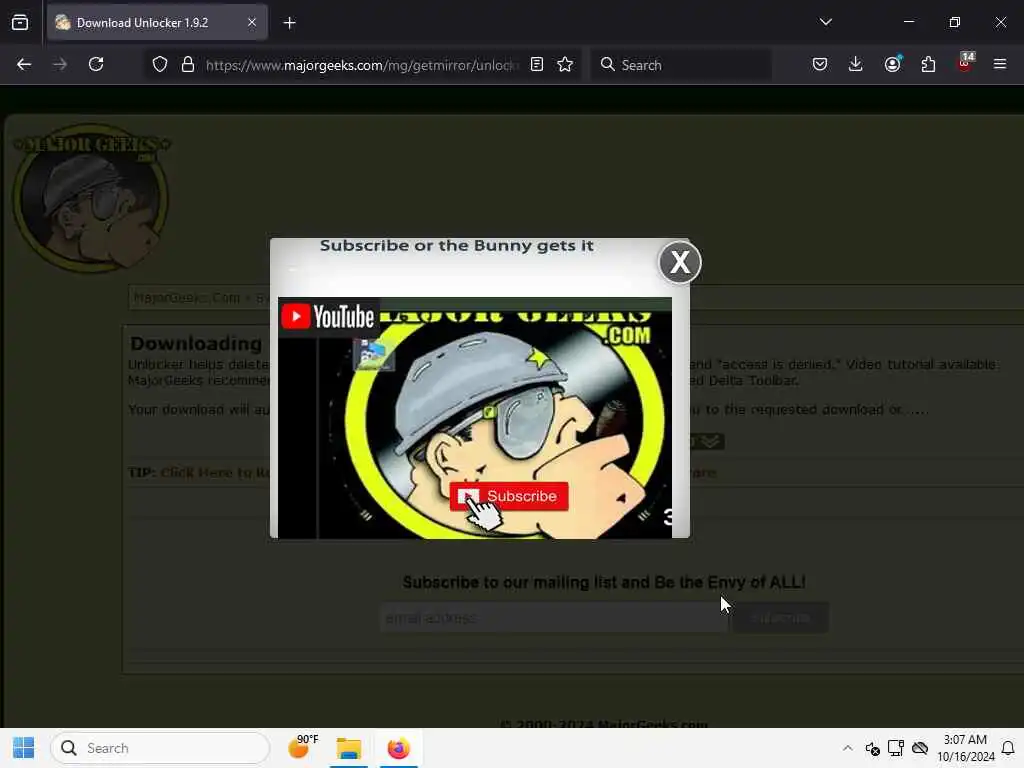
Task: Open the Firefox account icon
Action: point(892,64)
